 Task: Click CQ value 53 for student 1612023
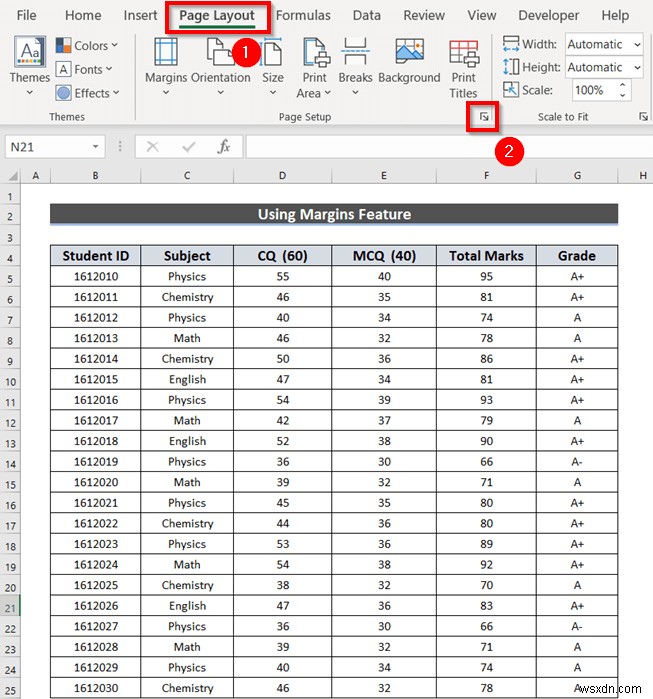click(282, 544)
